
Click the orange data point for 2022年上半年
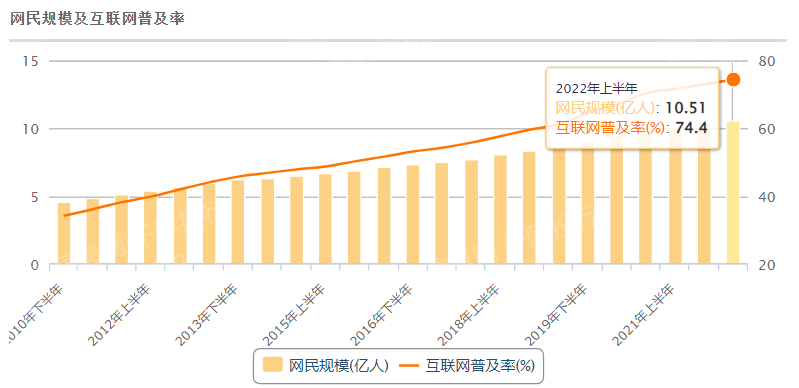click(733, 80)
